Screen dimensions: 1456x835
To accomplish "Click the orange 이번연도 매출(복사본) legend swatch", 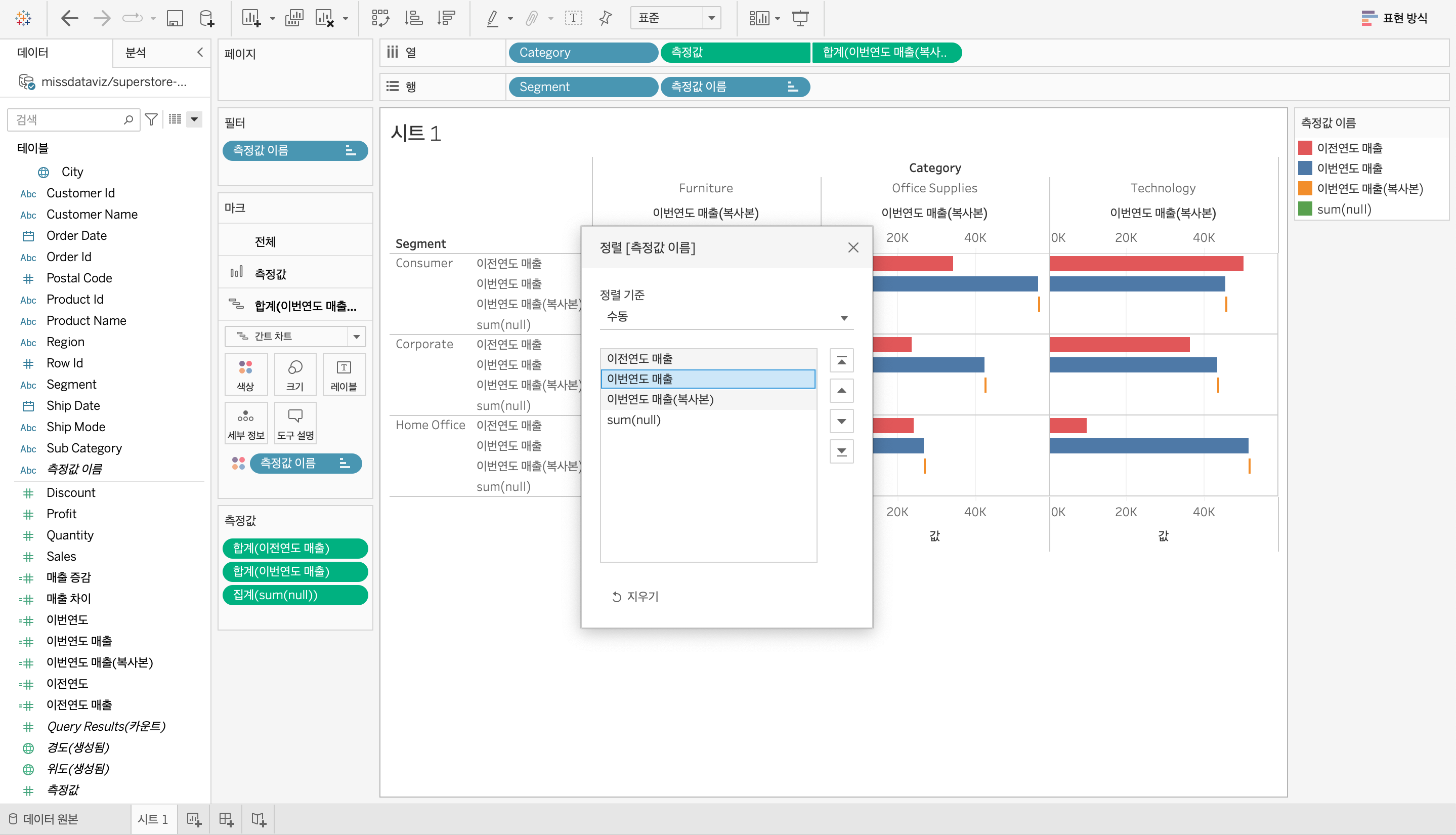I will coord(1305,188).
